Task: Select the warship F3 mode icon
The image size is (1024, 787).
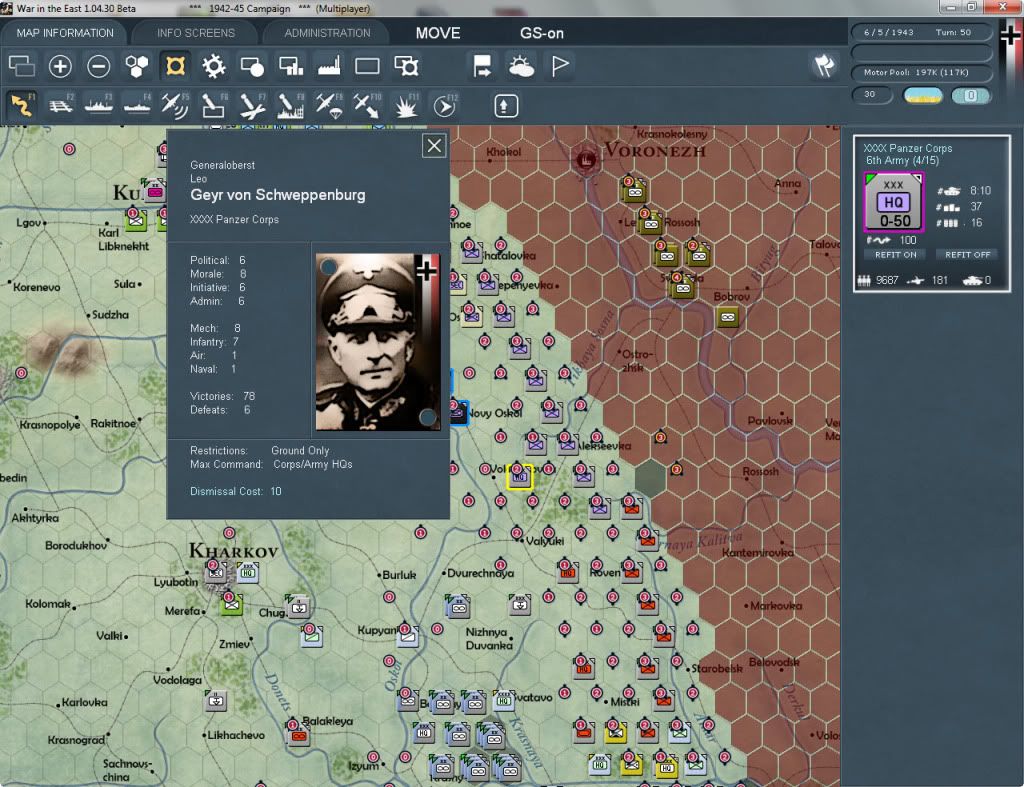Action: [x=99, y=105]
